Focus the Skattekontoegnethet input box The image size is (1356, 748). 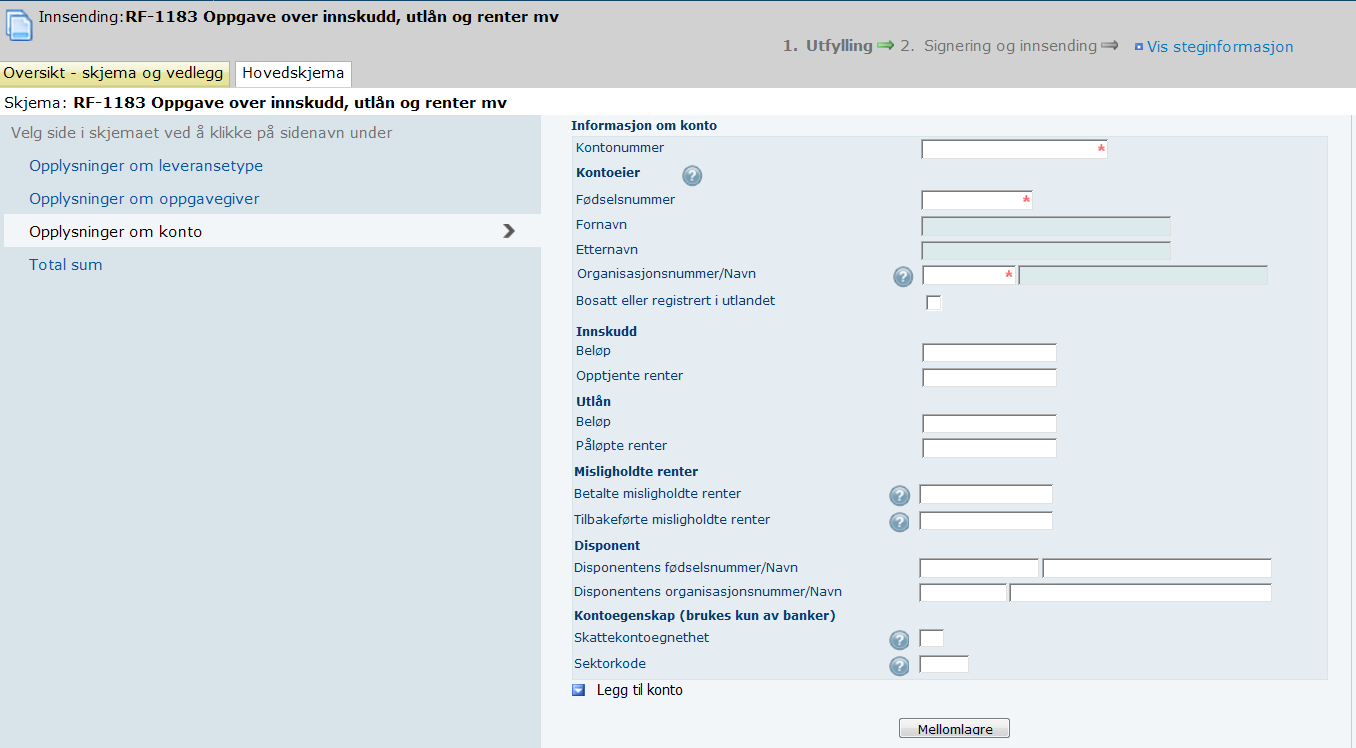coord(931,638)
